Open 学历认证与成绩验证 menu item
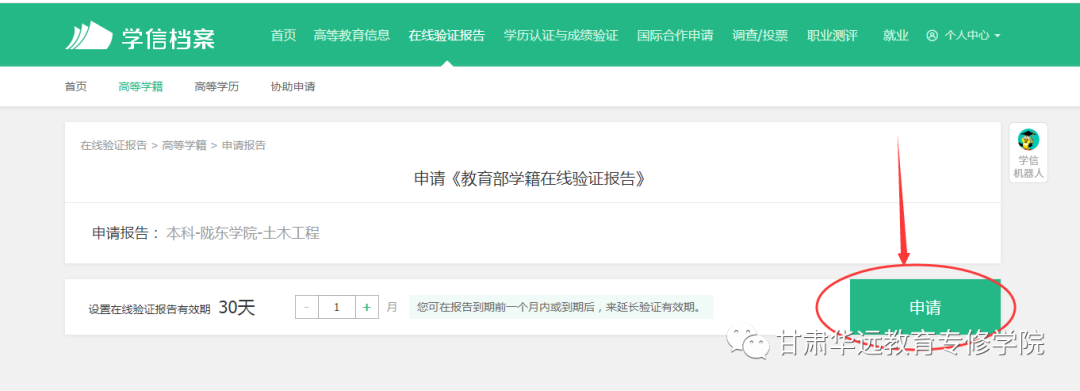Viewport: 1080px width, 391px height. 561,35
